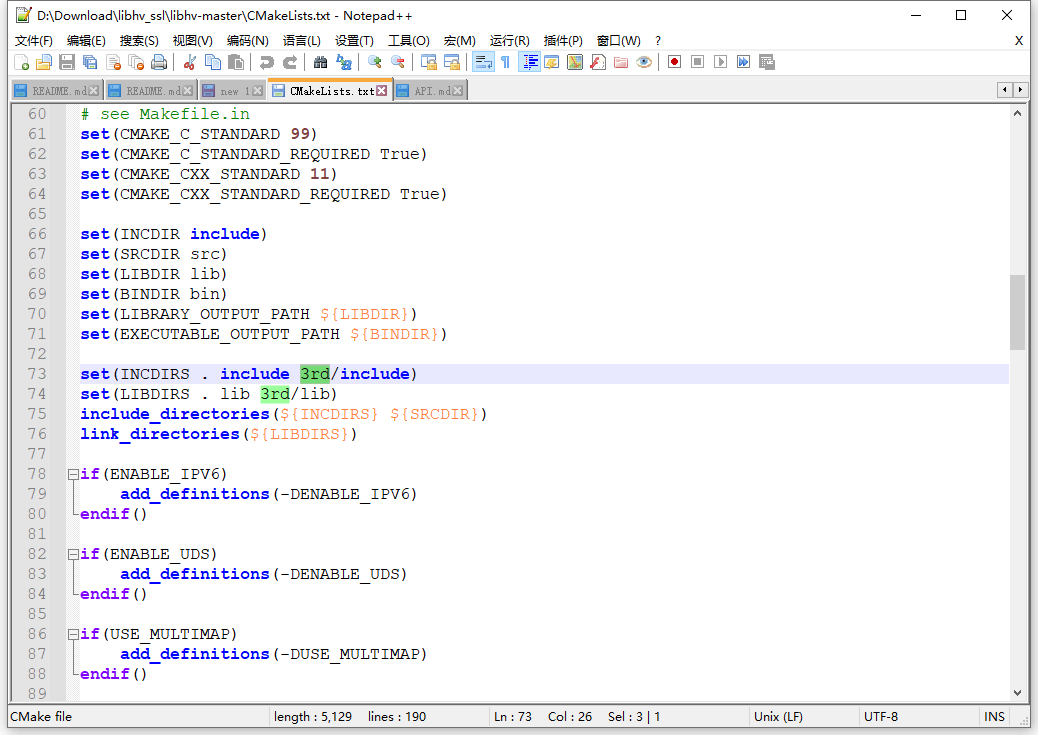
Task: Close the new 1 tab
Action: (x=255, y=89)
